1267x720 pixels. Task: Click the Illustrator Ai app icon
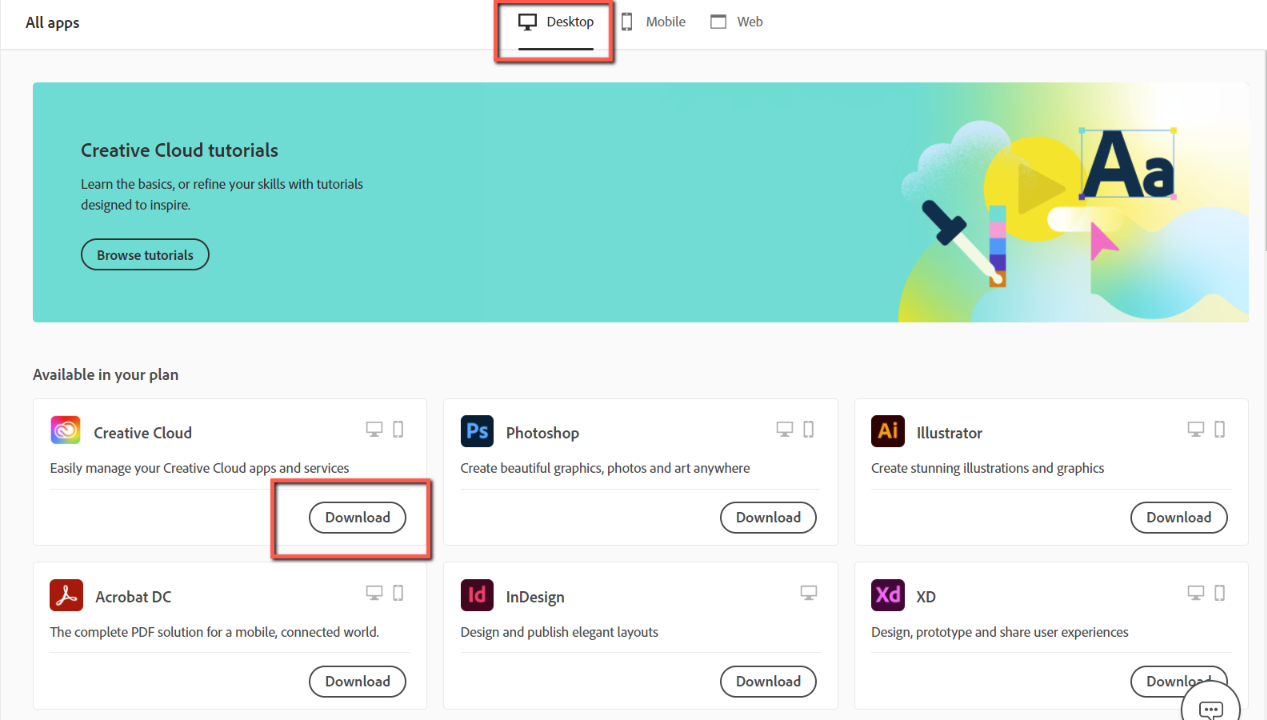888,431
